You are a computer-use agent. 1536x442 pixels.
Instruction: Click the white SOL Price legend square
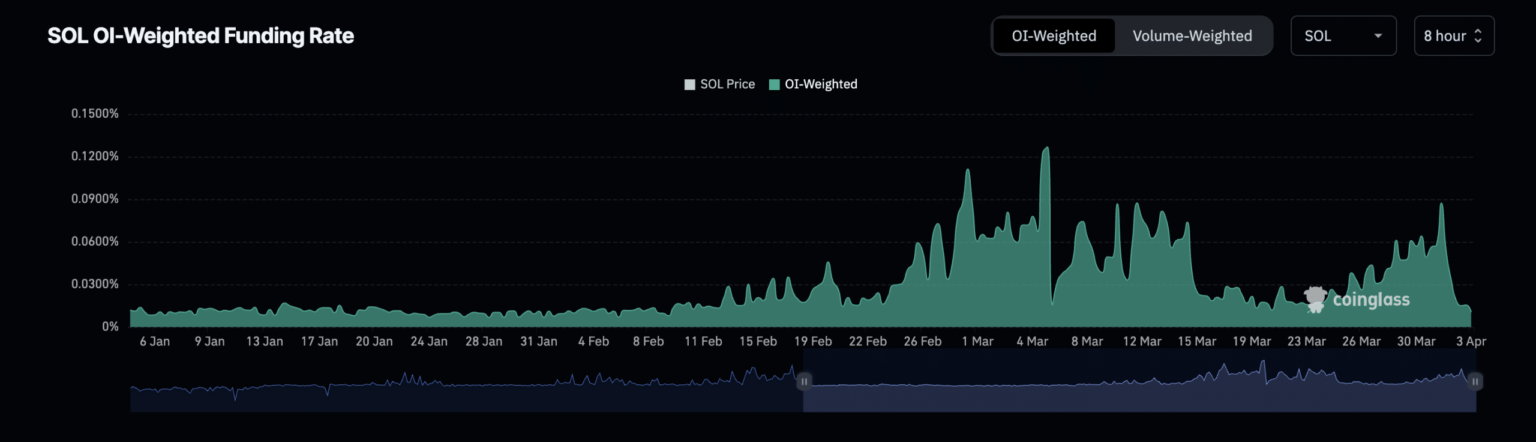click(689, 84)
